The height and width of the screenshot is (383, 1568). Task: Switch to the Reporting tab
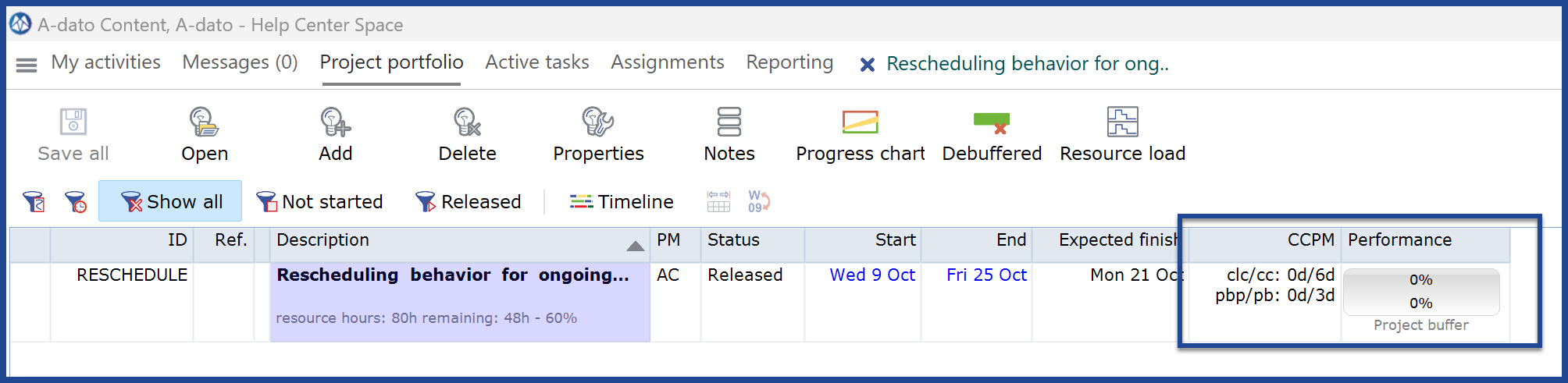pos(789,62)
